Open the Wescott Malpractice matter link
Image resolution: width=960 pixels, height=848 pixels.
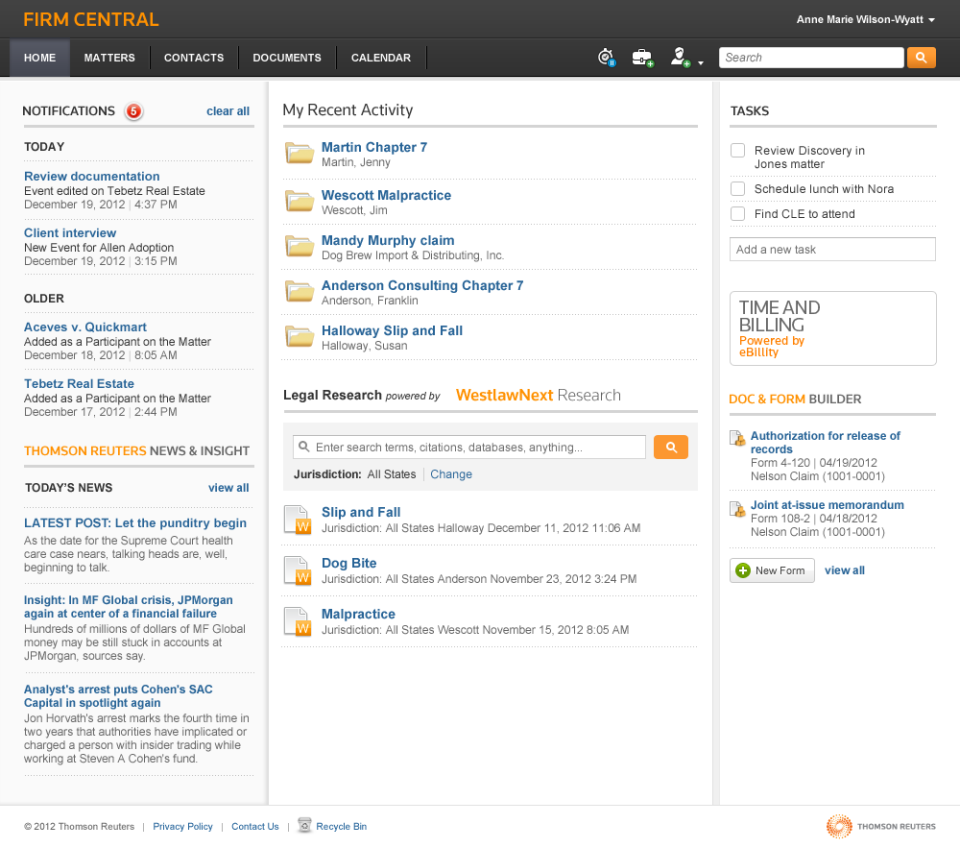(x=386, y=195)
